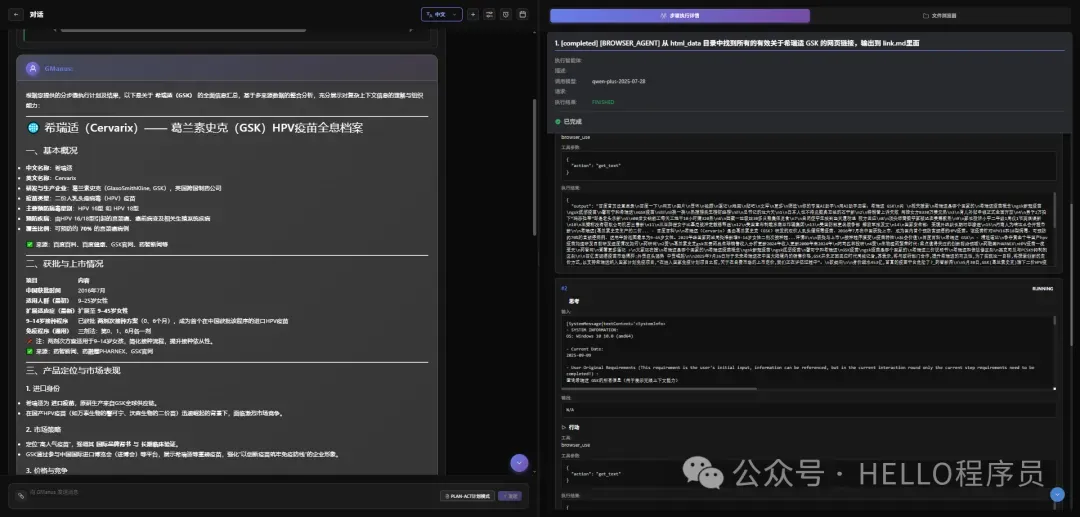Switch to the 步骤执行详情 tab
1080x517 pixels.
680,15
